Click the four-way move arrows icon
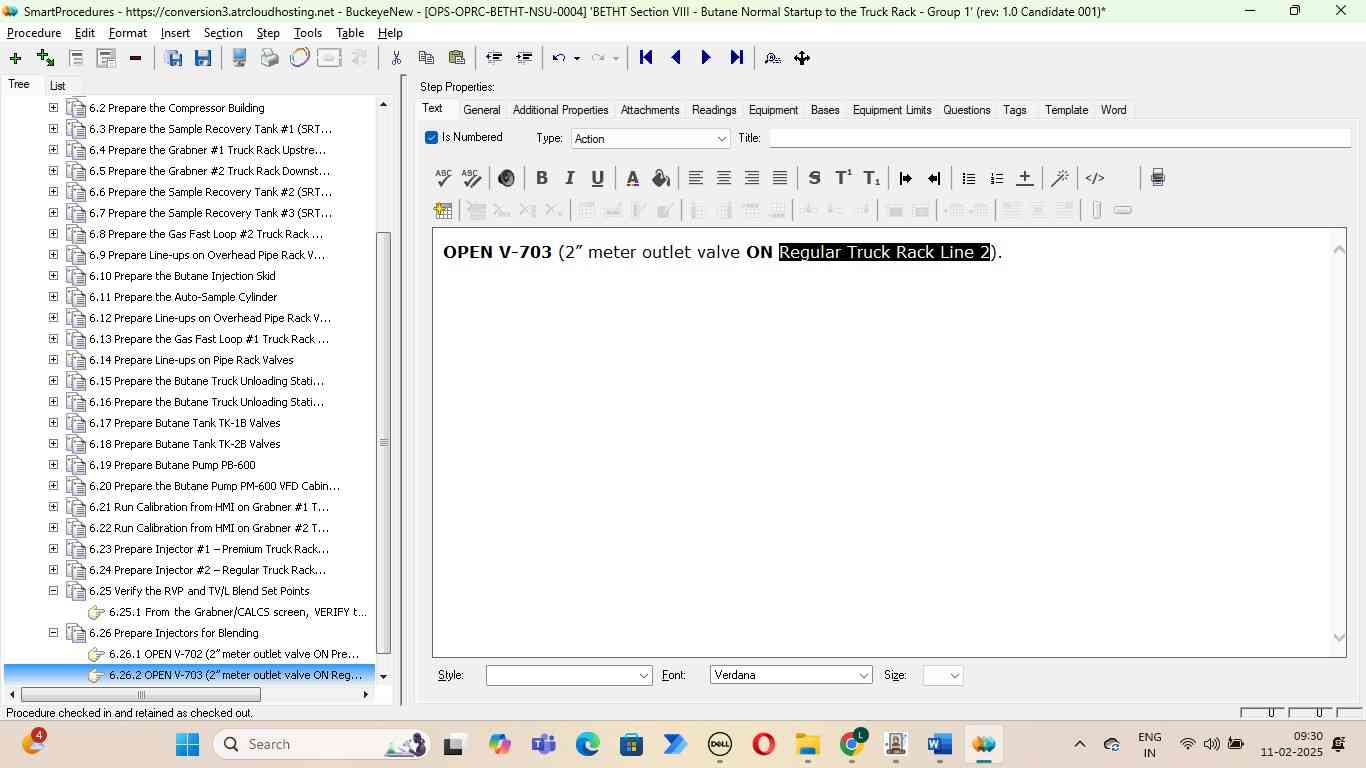Viewport: 1366px width, 768px height. click(x=802, y=58)
